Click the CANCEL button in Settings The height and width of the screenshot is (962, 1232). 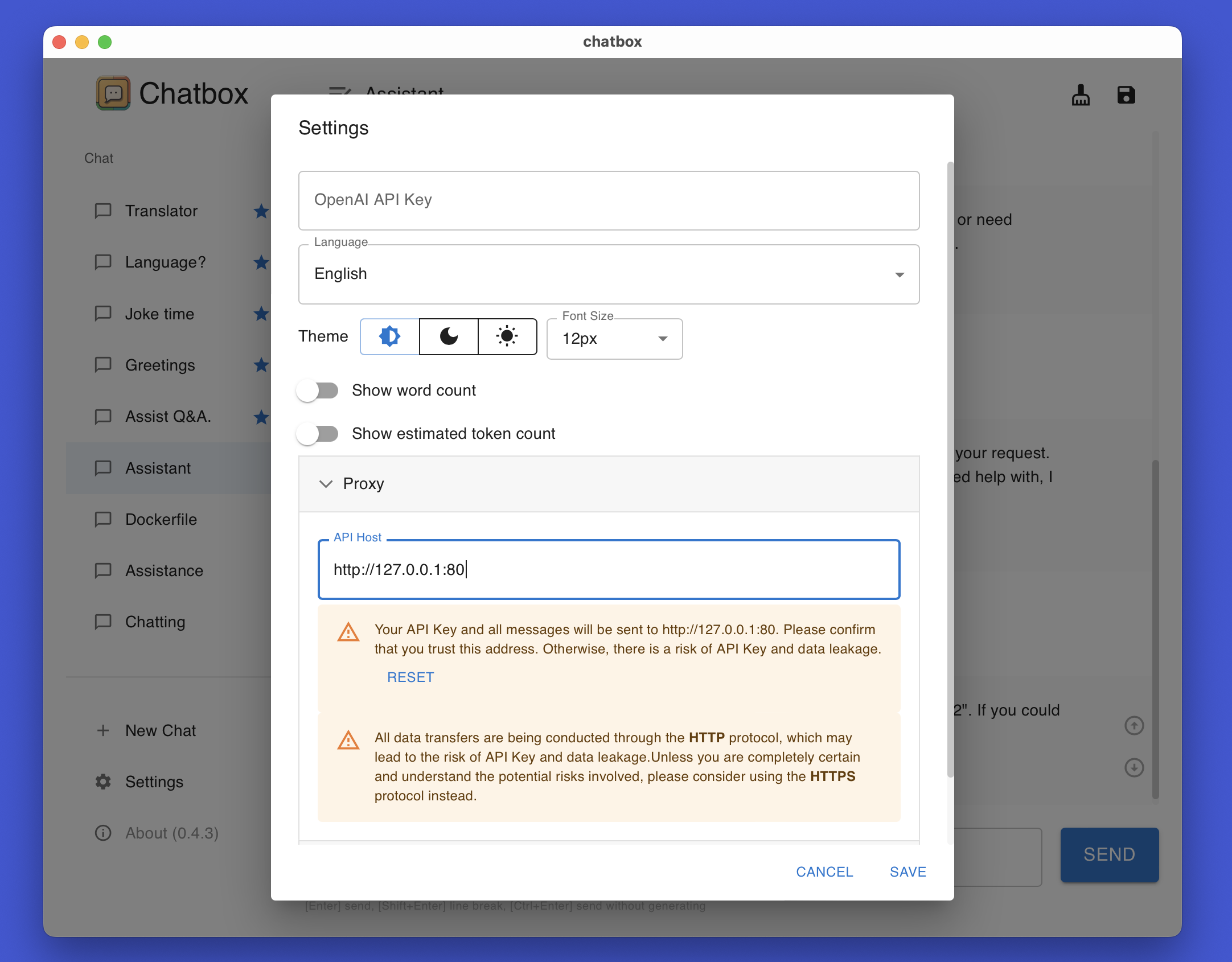tap(824, 871)
